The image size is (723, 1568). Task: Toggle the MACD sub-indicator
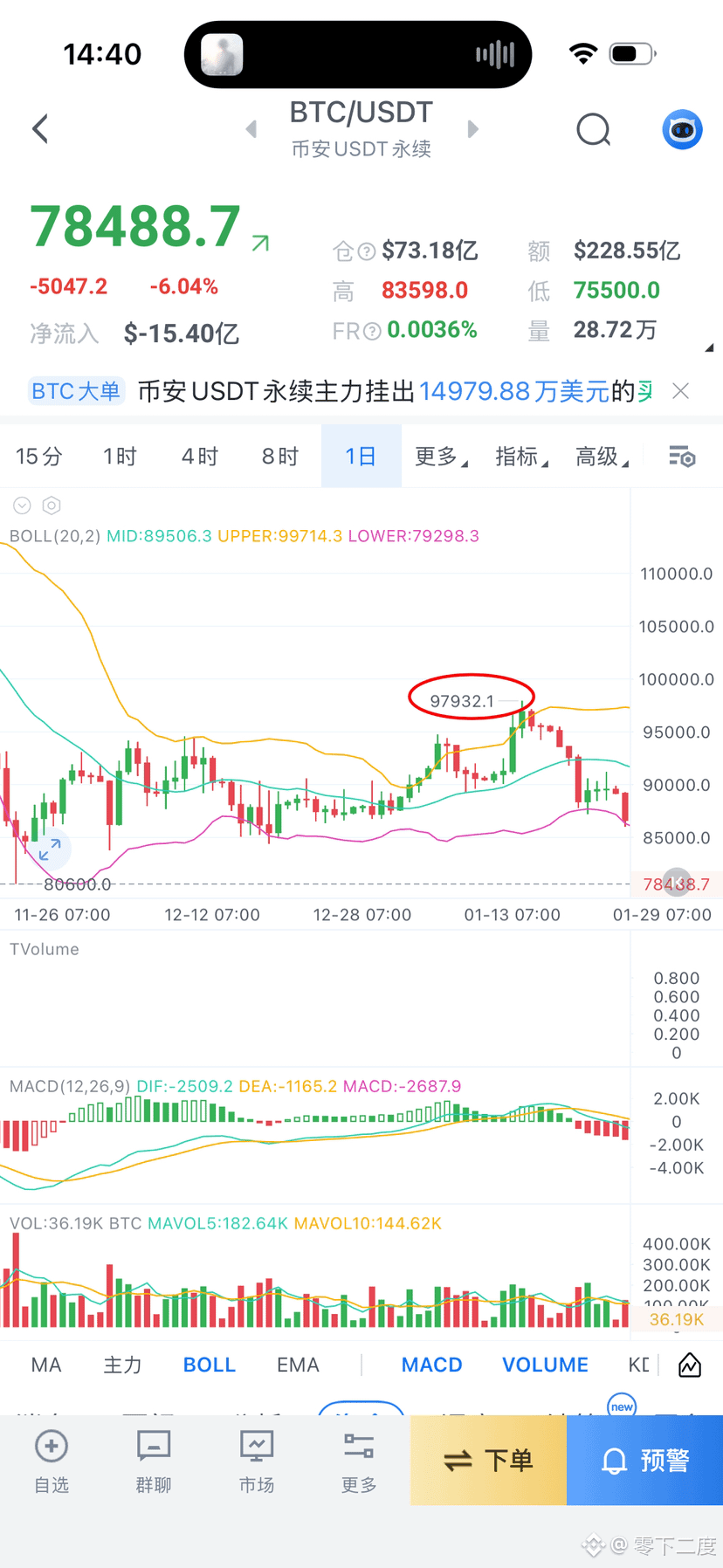tap(432, 1365)
